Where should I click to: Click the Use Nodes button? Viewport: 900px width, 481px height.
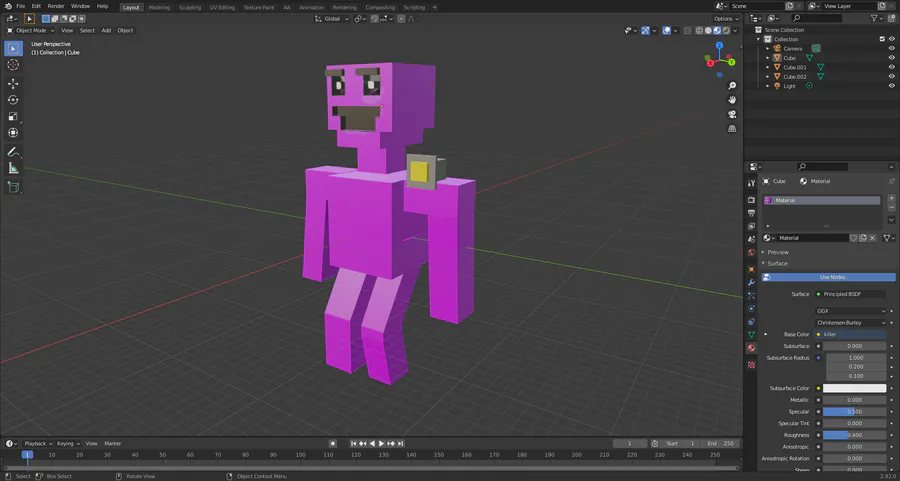[x=828, y=277]
